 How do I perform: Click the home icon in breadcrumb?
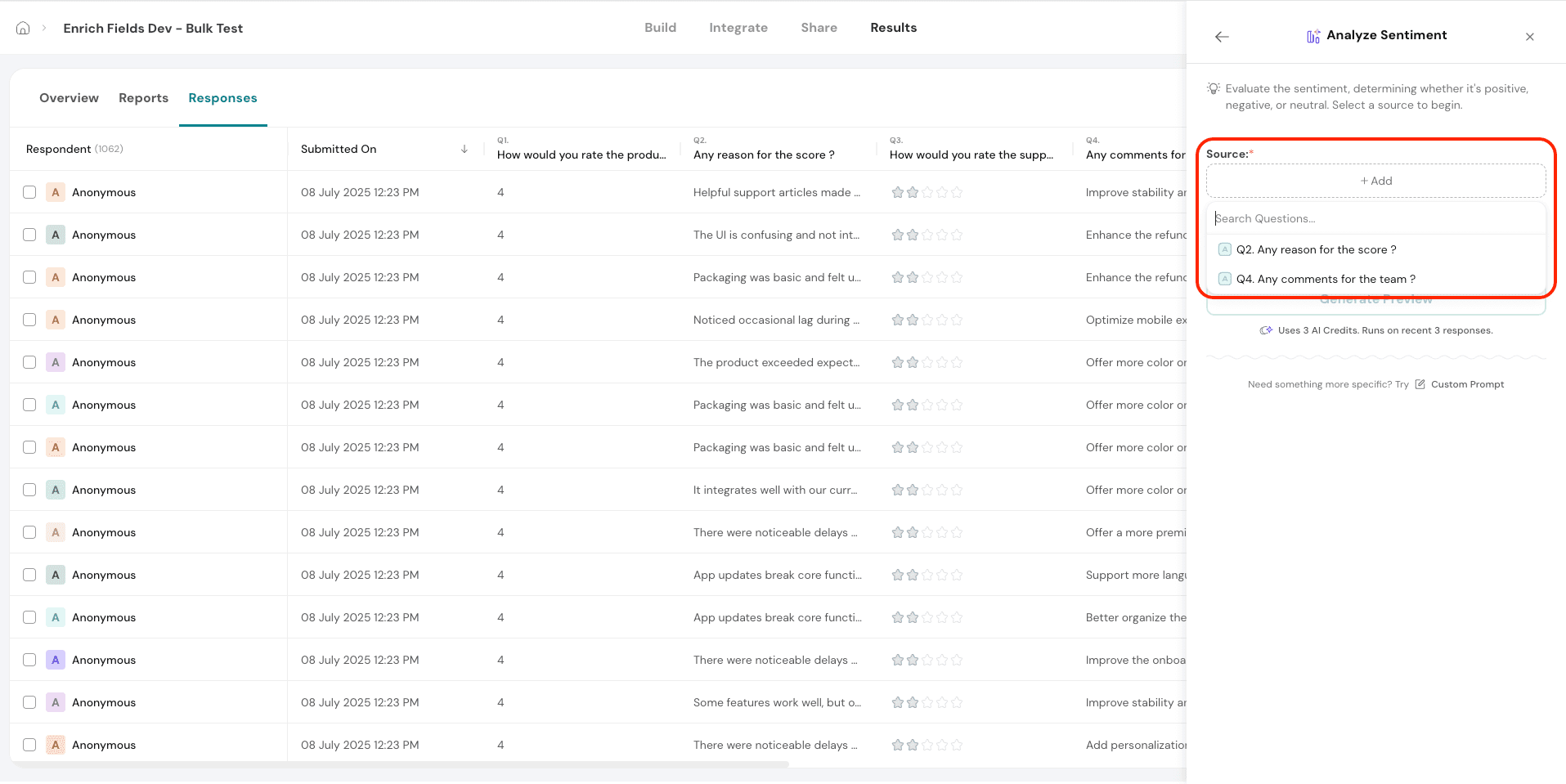(23, 28)
